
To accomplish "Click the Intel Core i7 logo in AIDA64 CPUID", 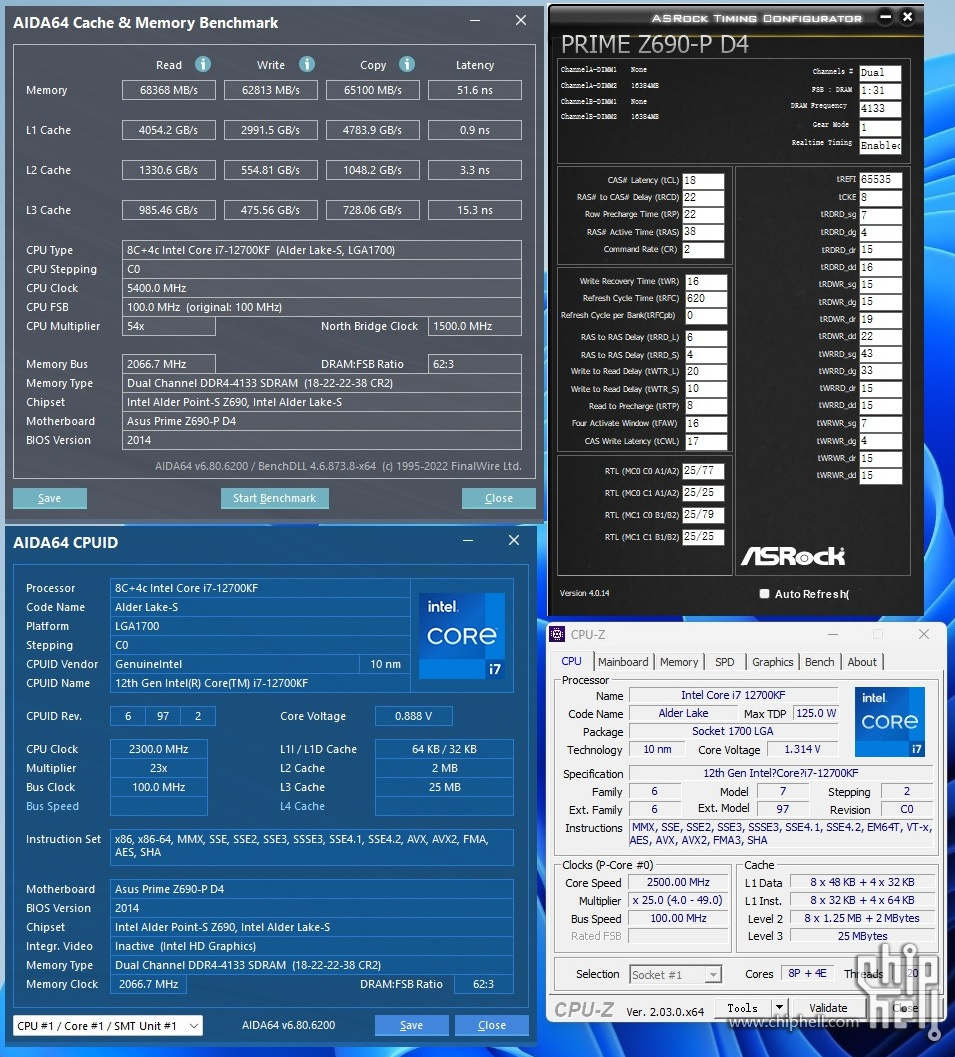I will pos(462,635).
